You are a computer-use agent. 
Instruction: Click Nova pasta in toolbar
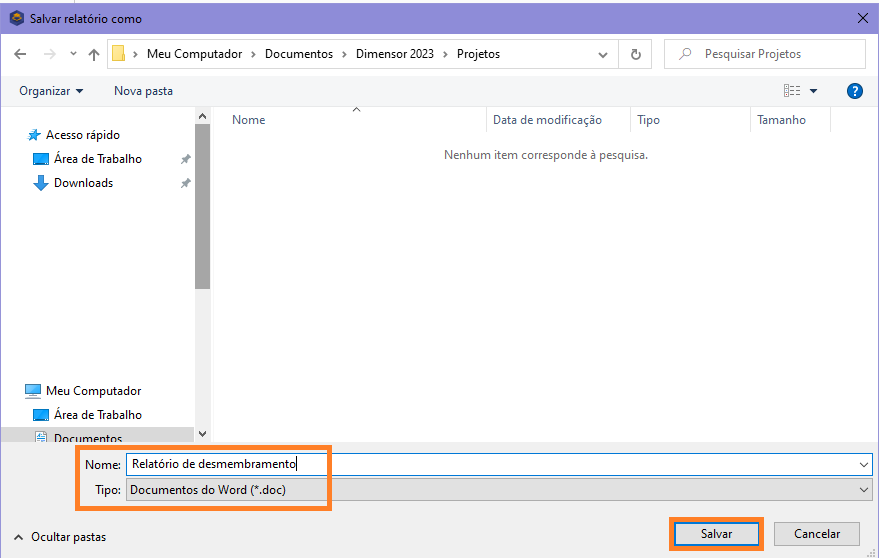coord(143,91)
